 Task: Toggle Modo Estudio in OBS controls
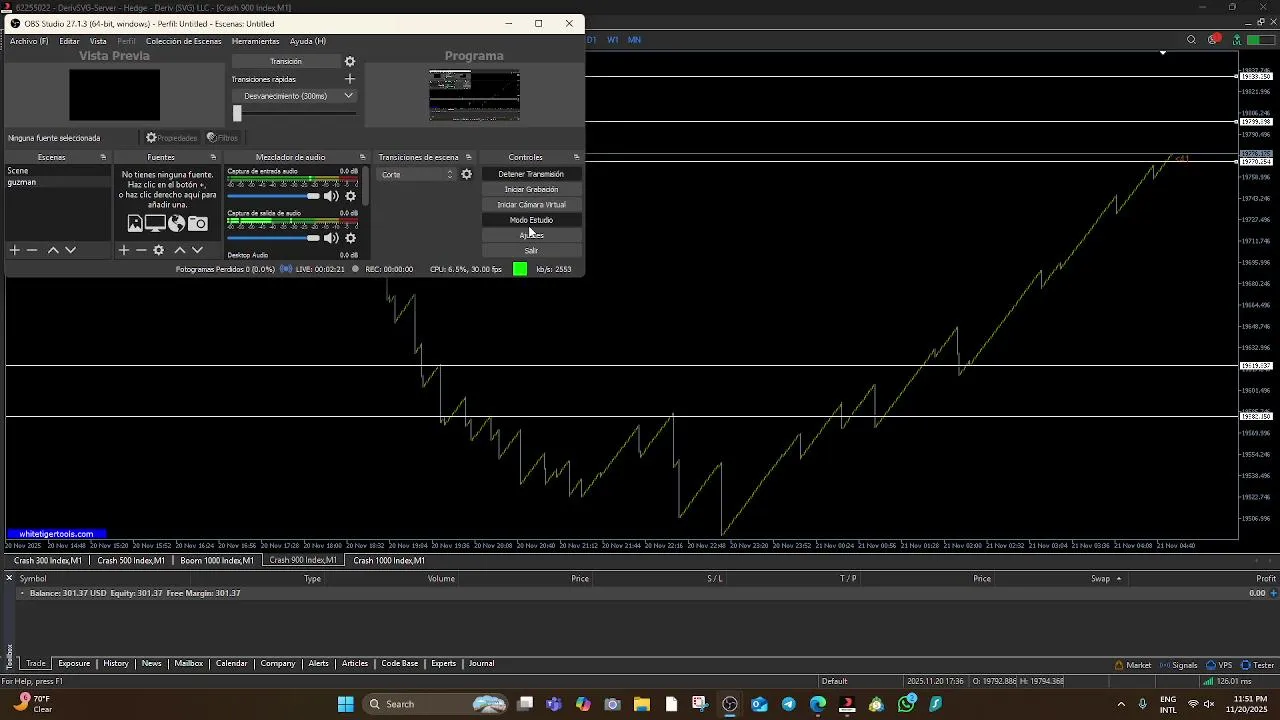tap(531, 220)
